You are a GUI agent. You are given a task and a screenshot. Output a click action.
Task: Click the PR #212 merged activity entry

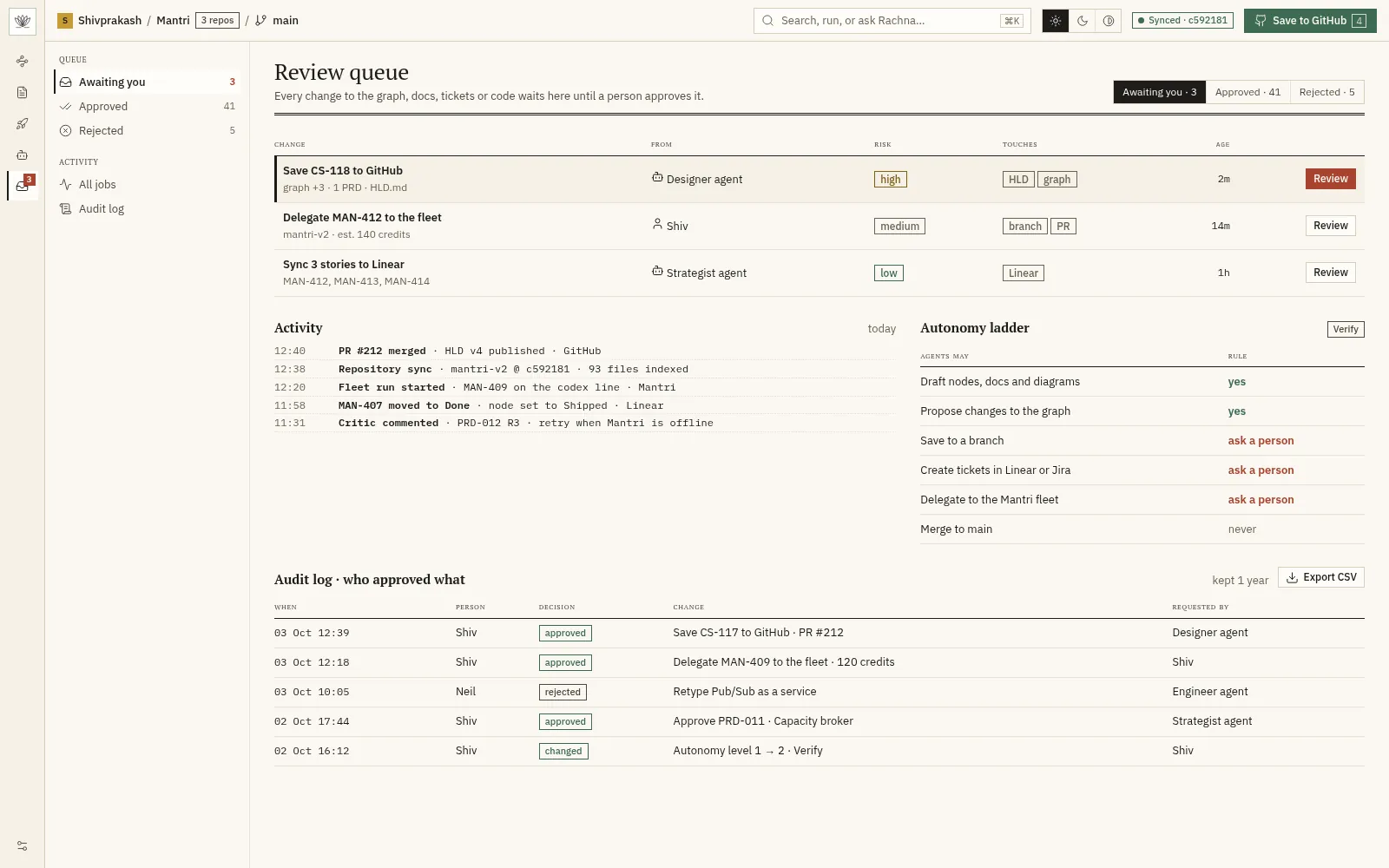point(585,351)
